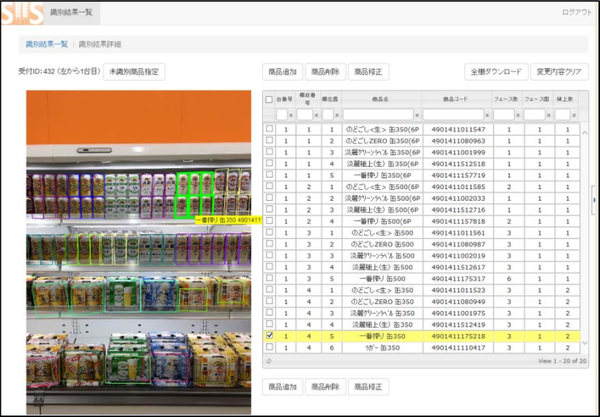Sort by the フェース数 column header
Viewport: 600px width, 417px height.
(x=506, y=99)
